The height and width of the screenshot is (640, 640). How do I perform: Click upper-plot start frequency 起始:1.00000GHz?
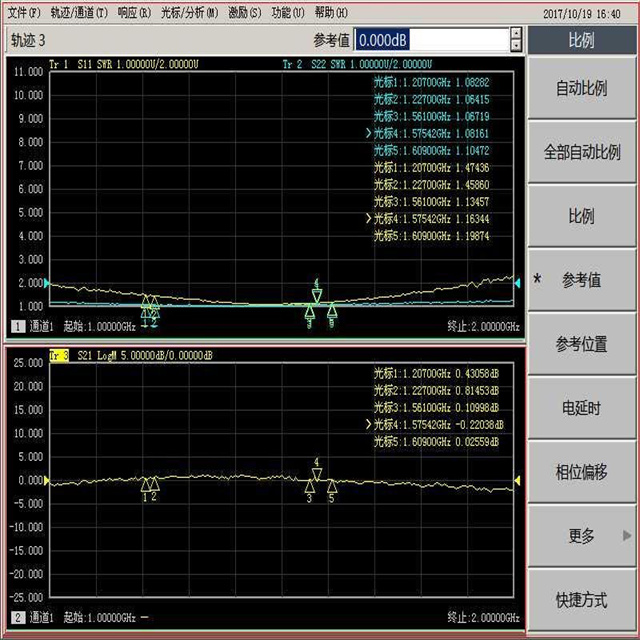tap(100, 327)
